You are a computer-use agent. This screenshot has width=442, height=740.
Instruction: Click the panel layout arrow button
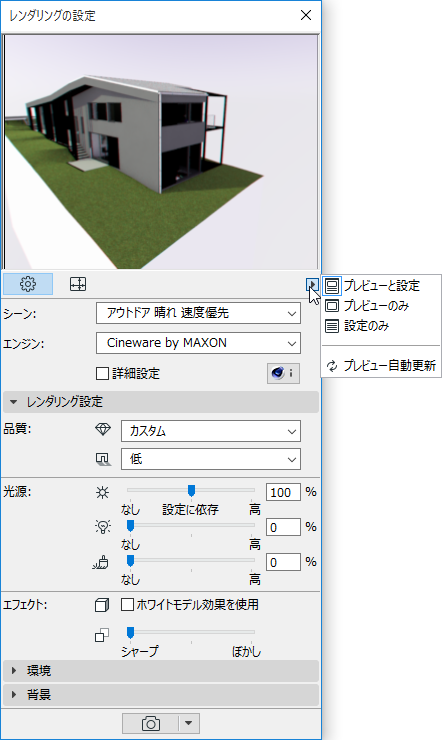coord(312,285)
